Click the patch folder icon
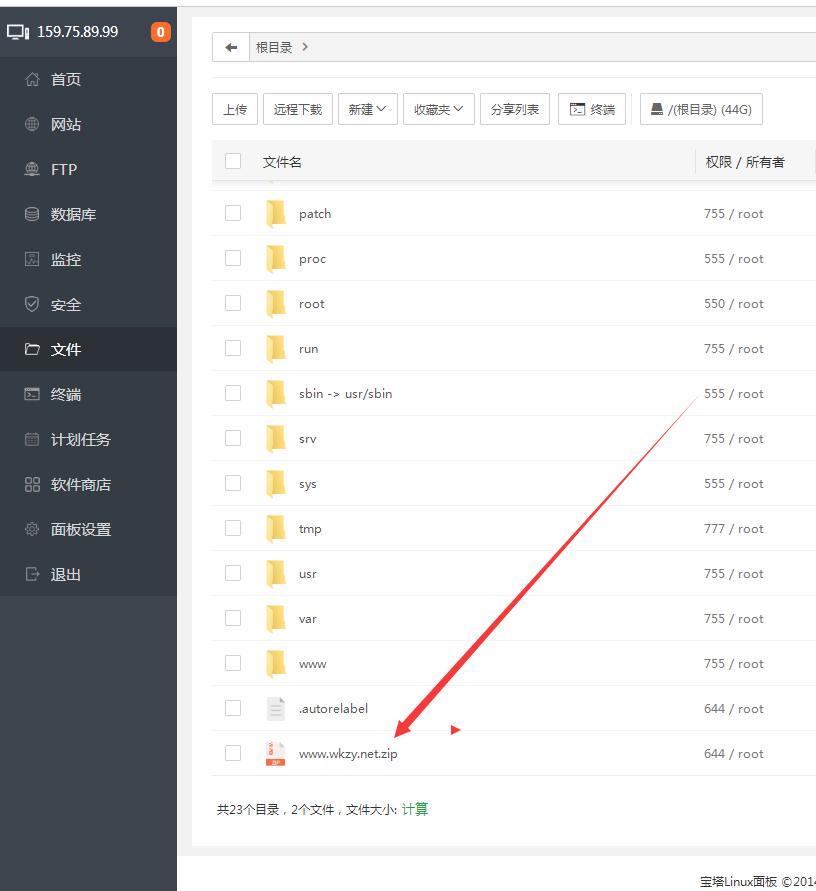 (x=276, y=214)
